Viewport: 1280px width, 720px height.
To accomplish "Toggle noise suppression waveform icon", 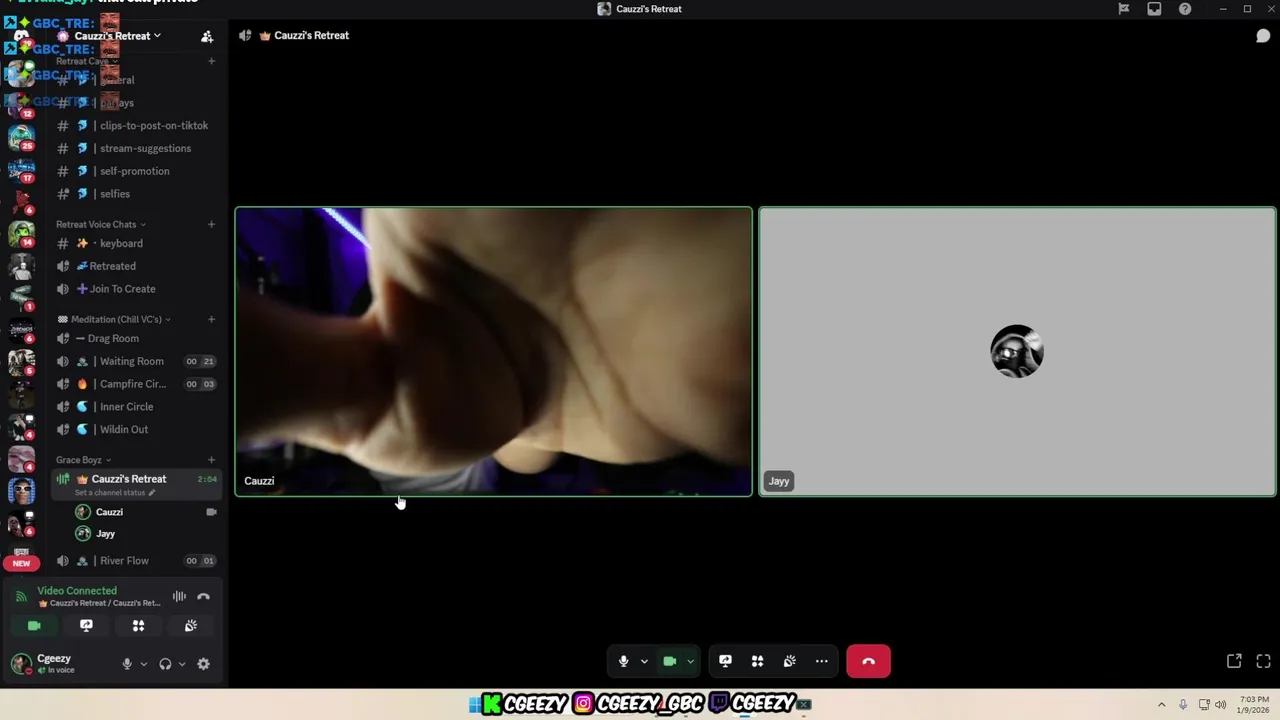I will [179, 597].
